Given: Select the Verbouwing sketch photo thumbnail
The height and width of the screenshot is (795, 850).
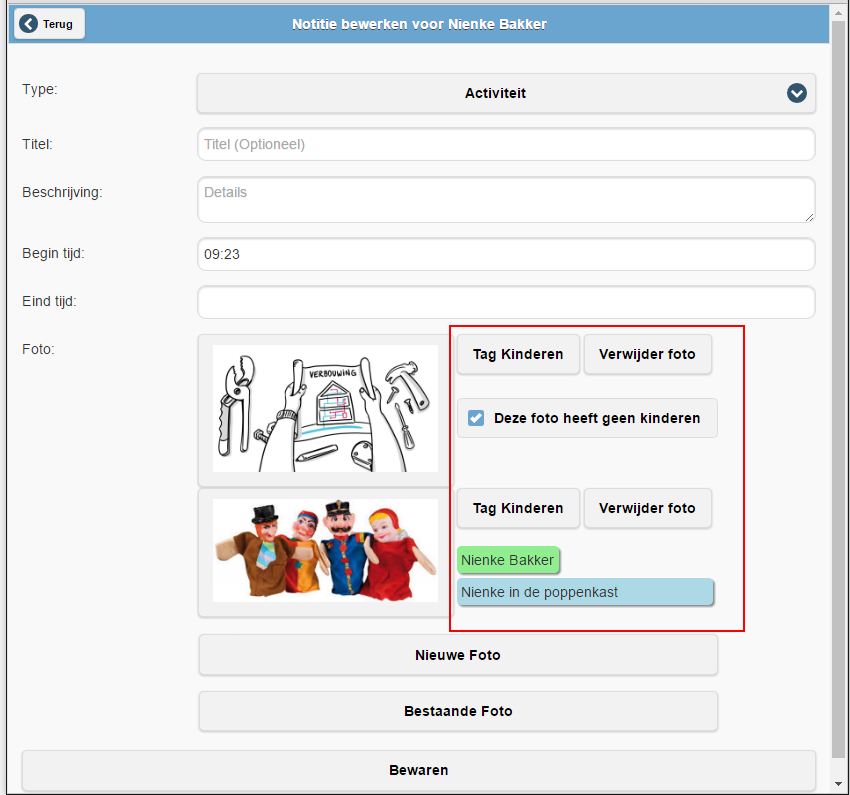Looking at the screenshot, I should pos(325,408).
